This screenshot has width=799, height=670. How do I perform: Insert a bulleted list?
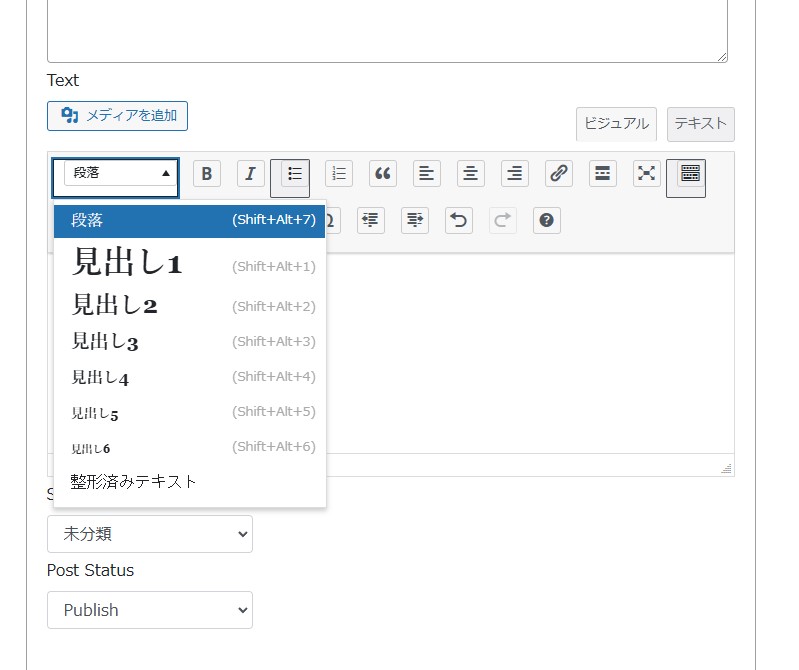pos(295,174)
